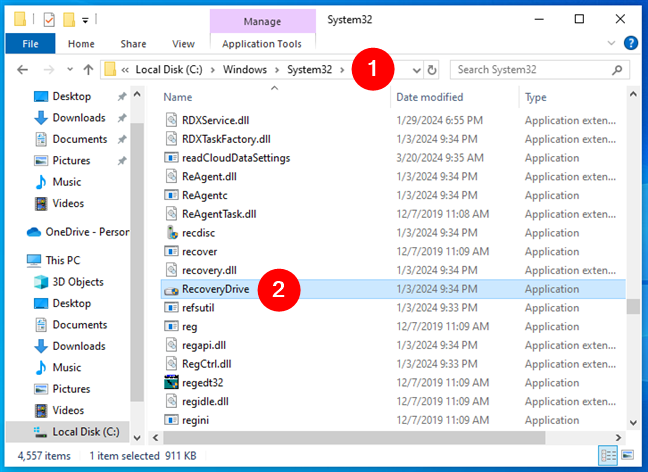Click the regini application icon
Viewport: 648px width, 472px height.
[171, 420]
